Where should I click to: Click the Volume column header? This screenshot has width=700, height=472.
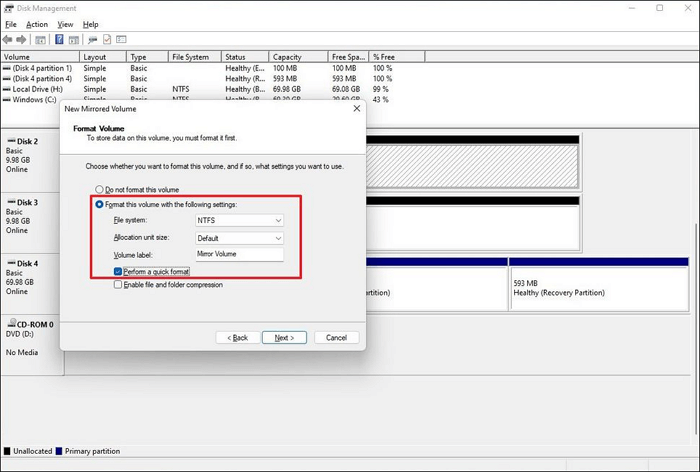point(40,57)
